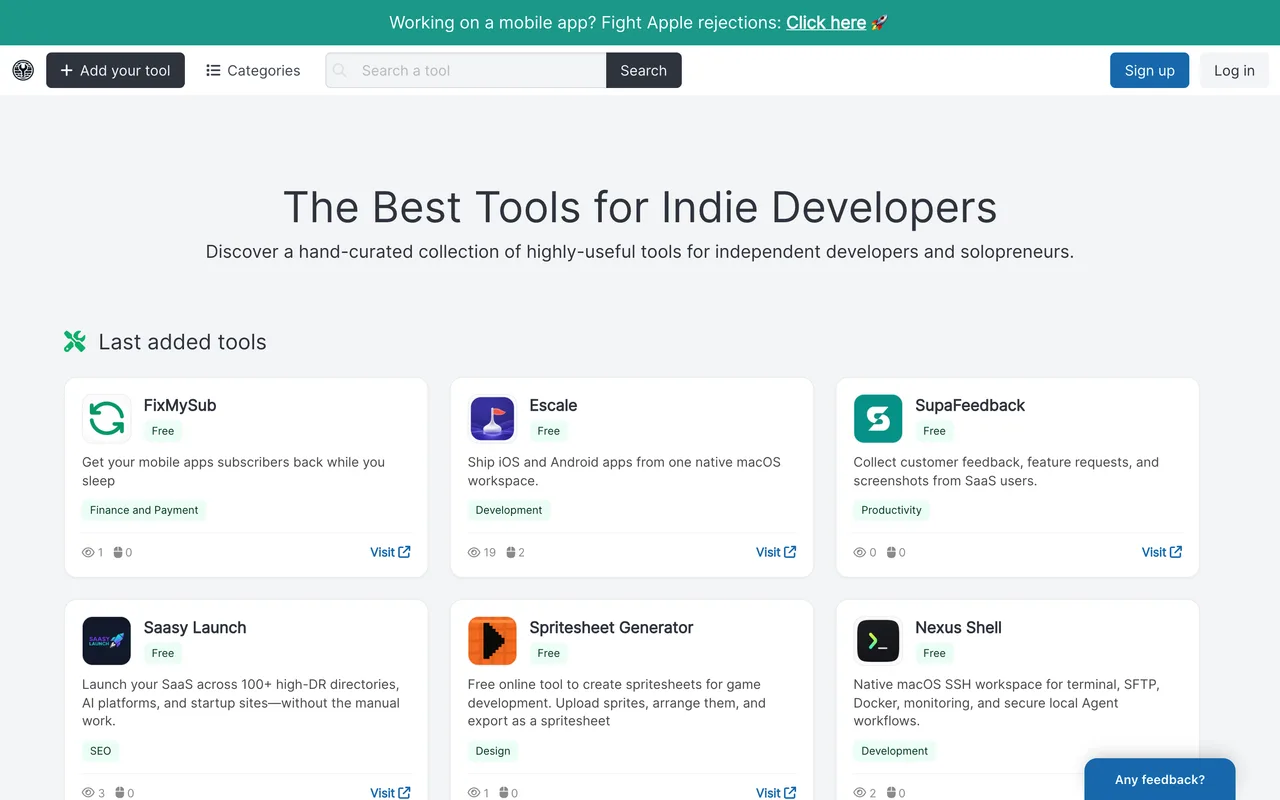Screen dimensions: 1280x800
Task: Follow the Click here banner link
Action: pyautogui.click(x=826, y=22)
